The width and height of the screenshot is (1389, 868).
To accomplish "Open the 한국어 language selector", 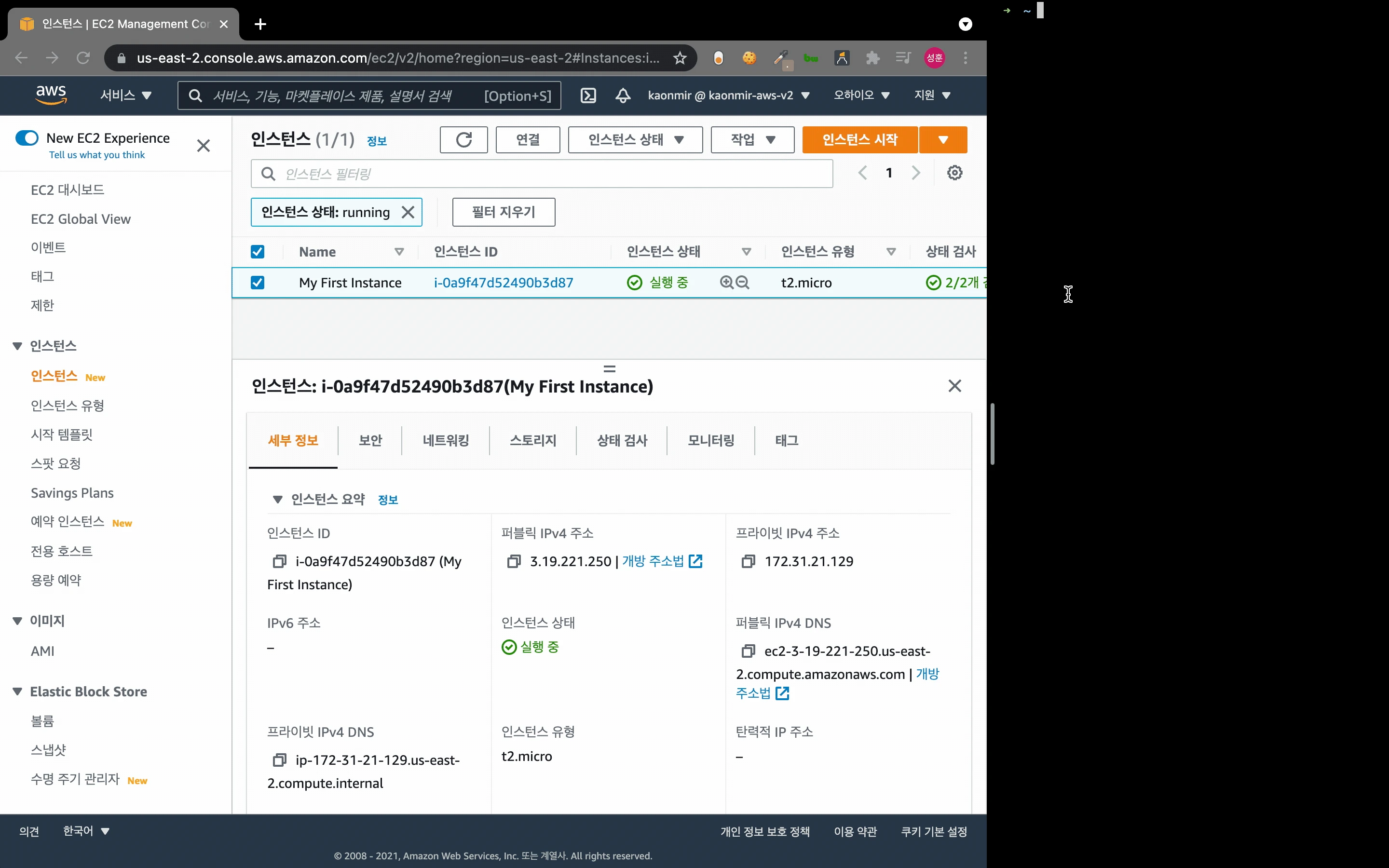I will tap(86, 831).
